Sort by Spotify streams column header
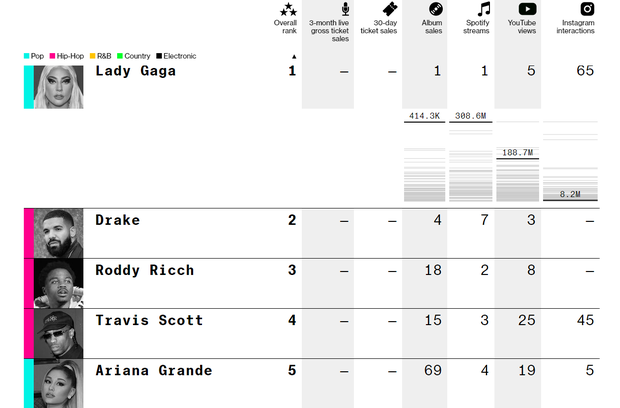The width and height of the screenshot is (620, 408). click(x=476, y=27)
